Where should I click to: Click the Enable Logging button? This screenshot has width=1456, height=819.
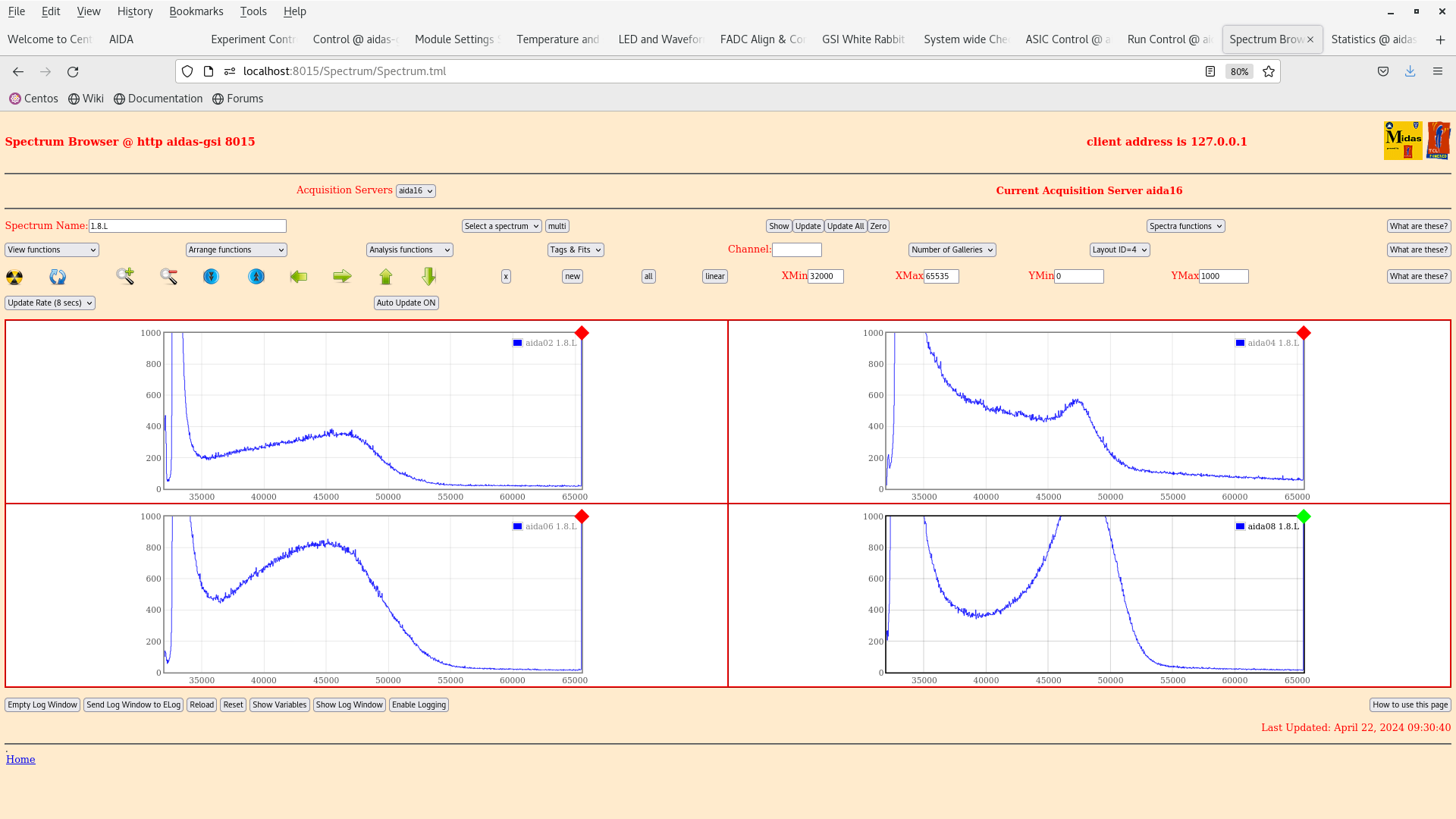419,704
